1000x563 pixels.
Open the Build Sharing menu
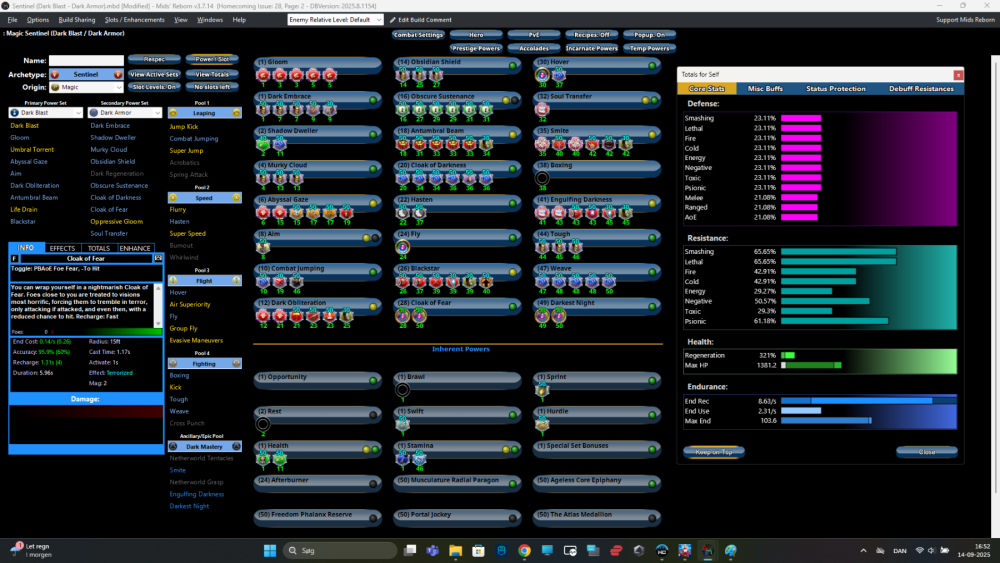(x=77, y=20)
